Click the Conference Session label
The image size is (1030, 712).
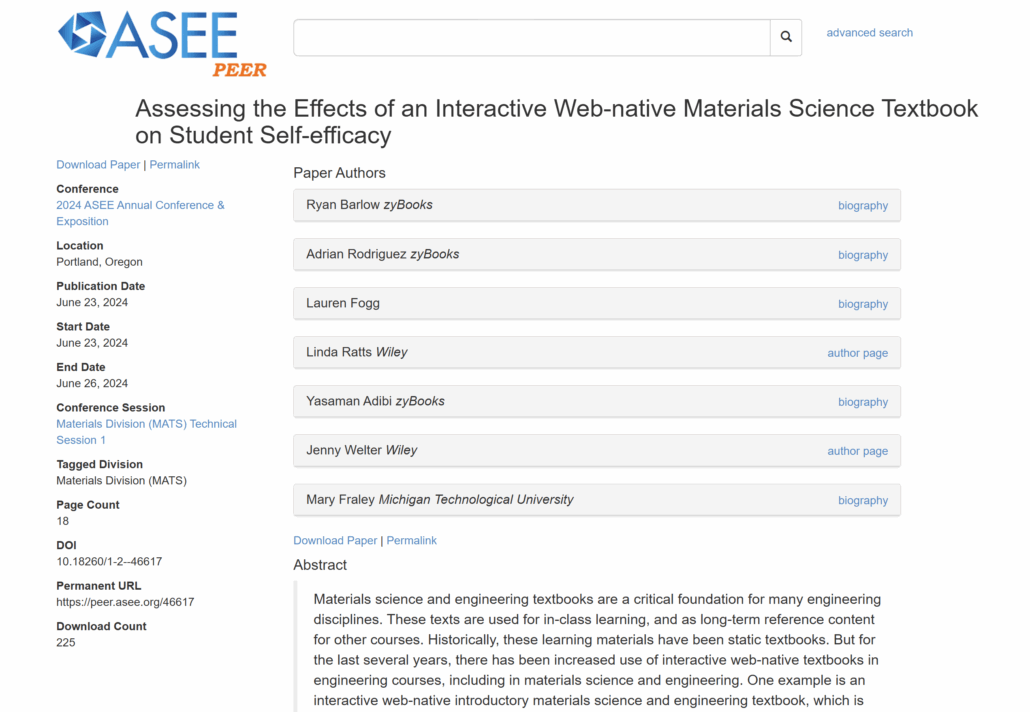pyautogui.click(x=110, y=408)
